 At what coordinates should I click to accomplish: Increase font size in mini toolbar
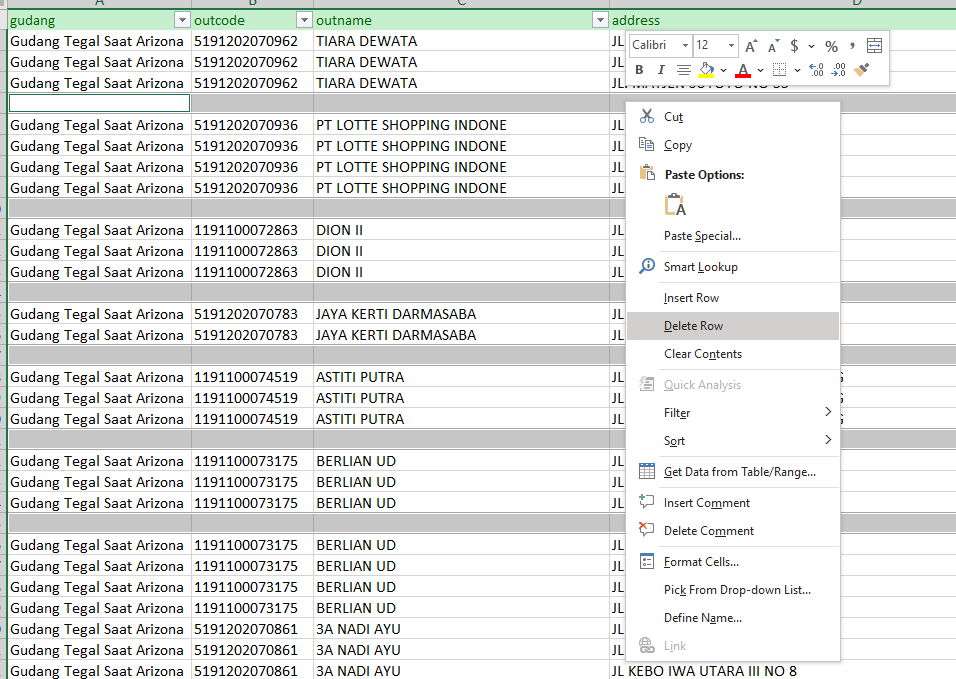751,46
